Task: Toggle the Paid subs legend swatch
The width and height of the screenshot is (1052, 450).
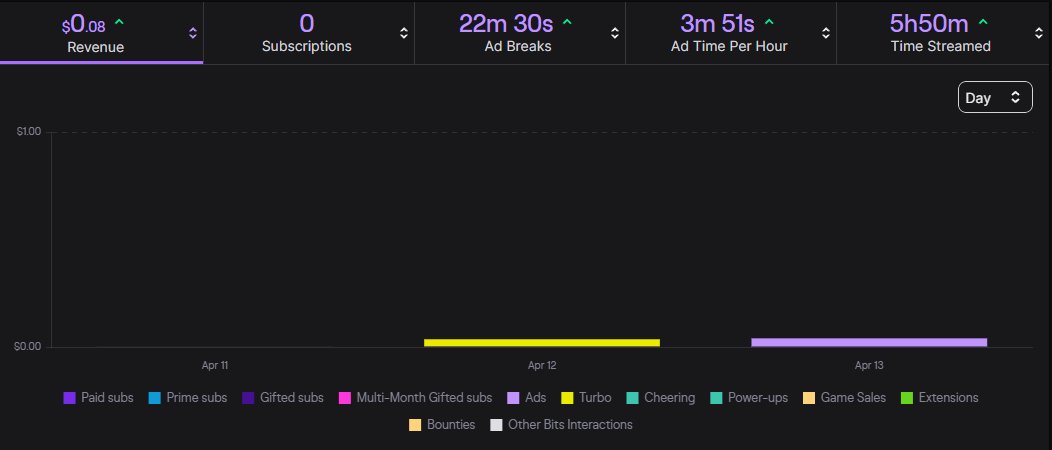Action: [x=69, y=398]
